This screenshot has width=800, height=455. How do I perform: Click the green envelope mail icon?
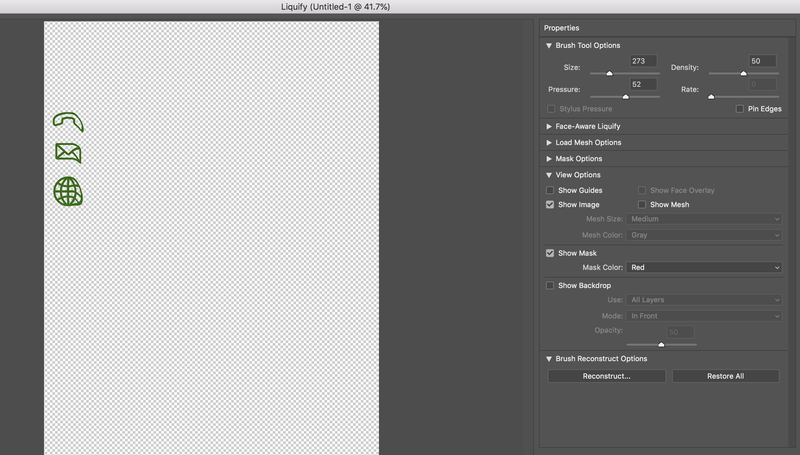[x=68, y=153]
